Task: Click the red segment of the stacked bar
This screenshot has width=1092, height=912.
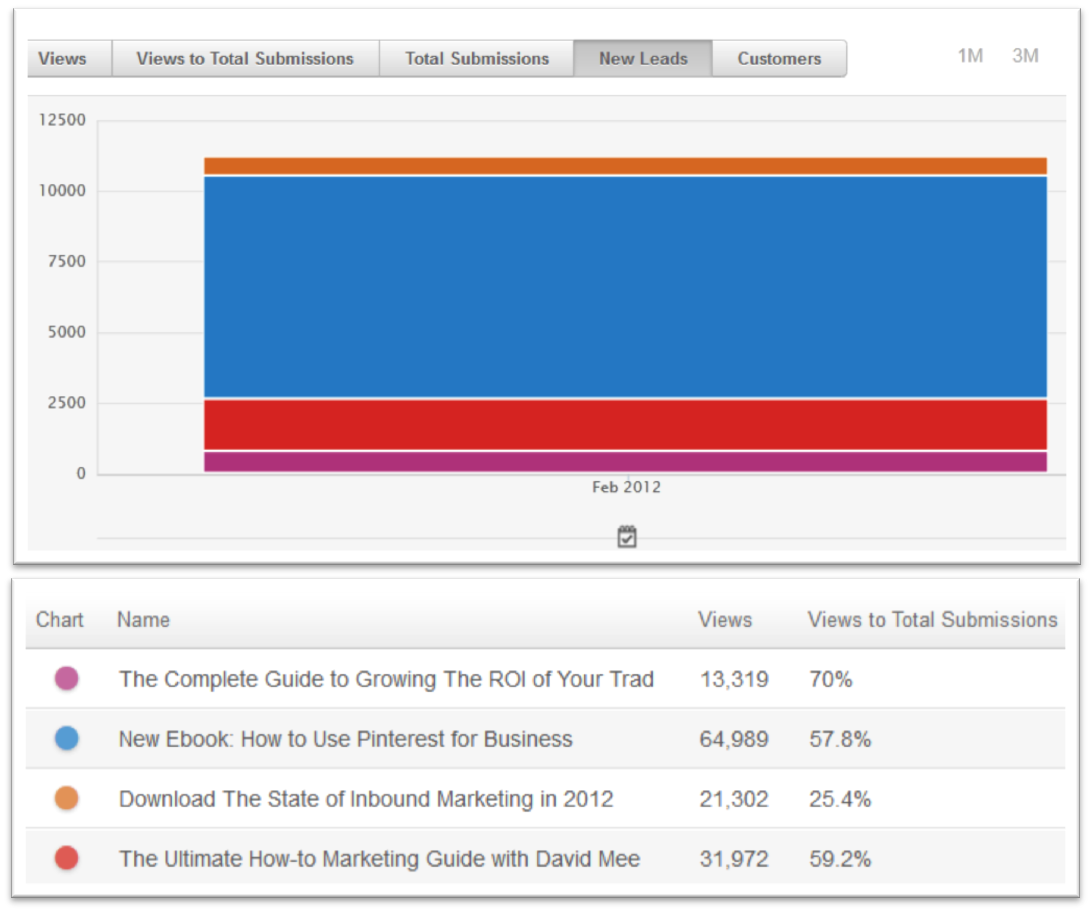Action: 625,425
